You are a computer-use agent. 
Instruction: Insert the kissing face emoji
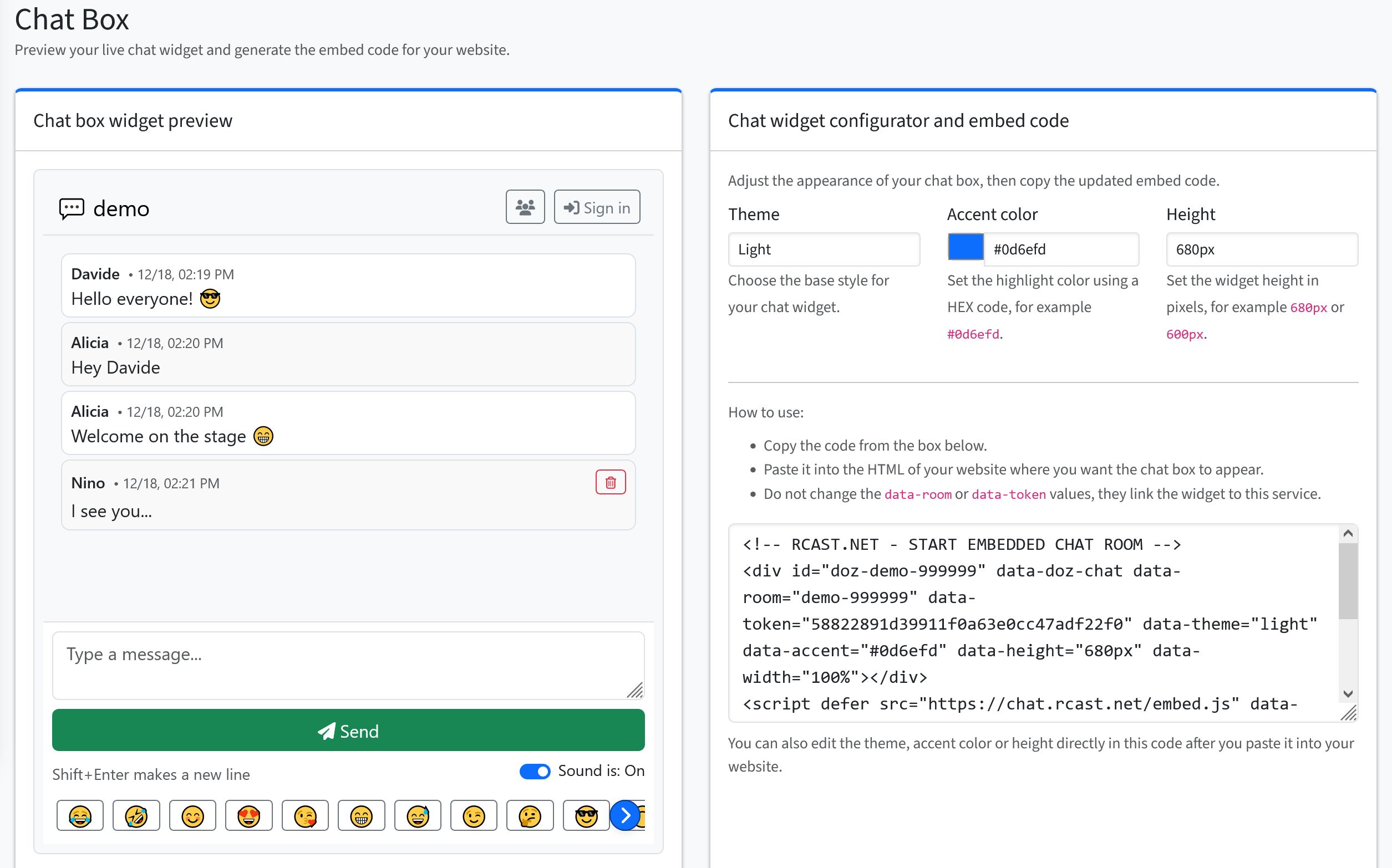pyautogui.click(x=305, y=815)
